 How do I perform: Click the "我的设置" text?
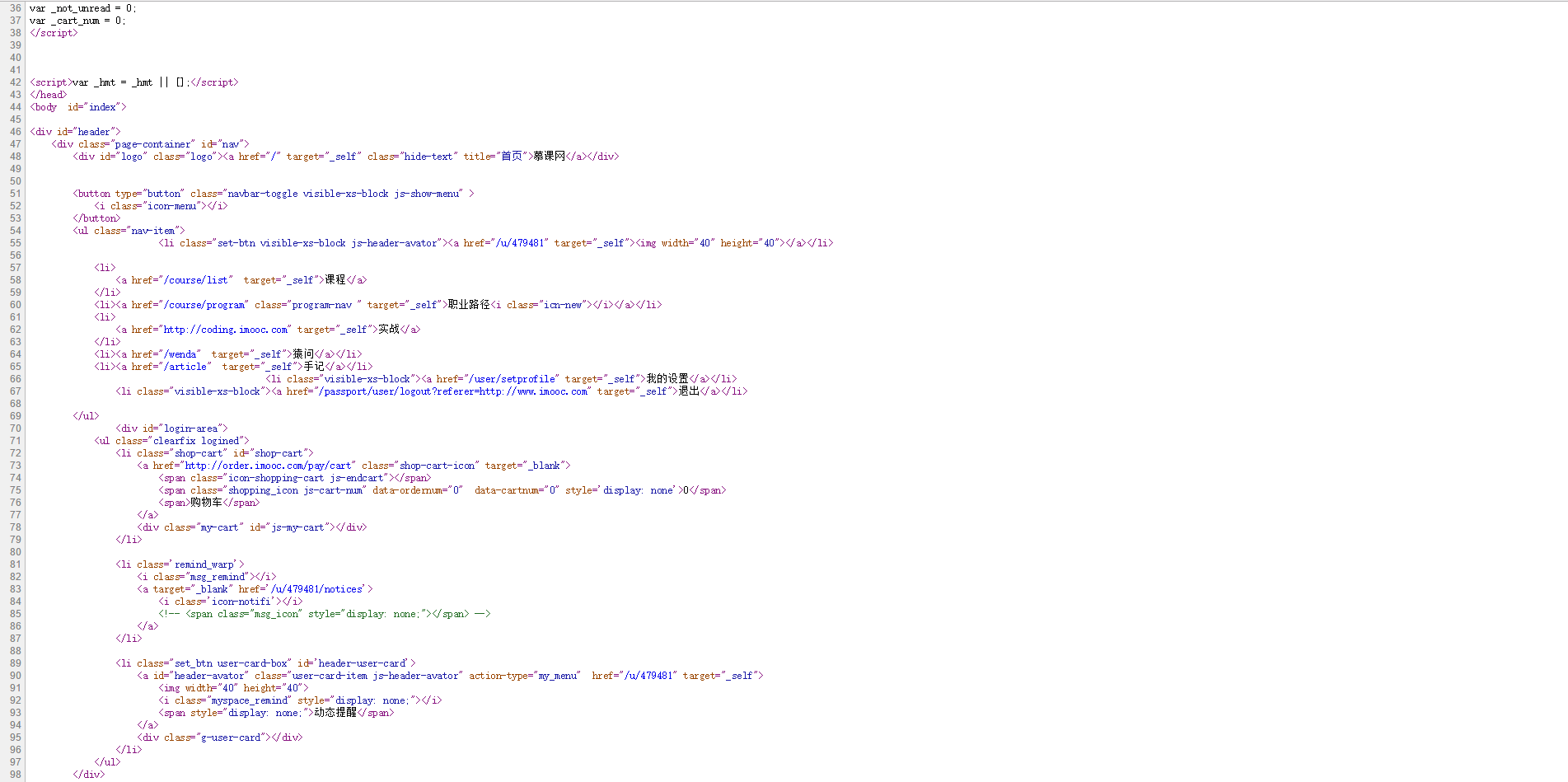point(667,379)
